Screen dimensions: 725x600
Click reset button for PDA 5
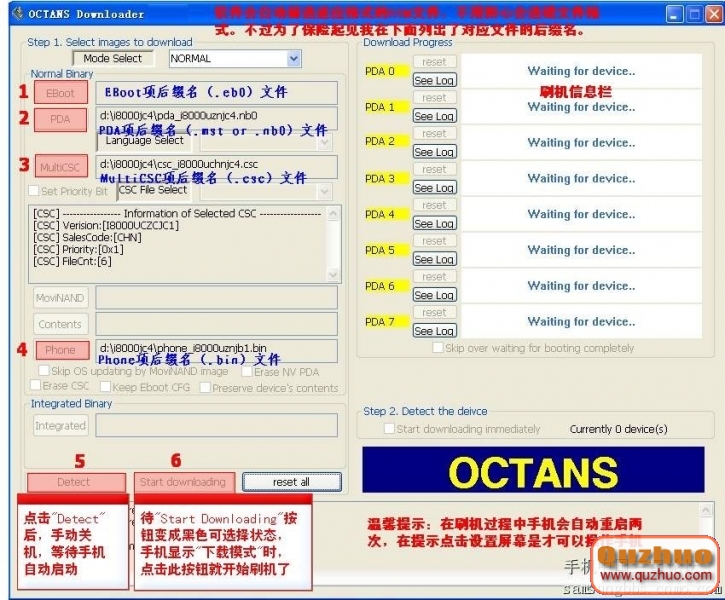coord(434,241)
